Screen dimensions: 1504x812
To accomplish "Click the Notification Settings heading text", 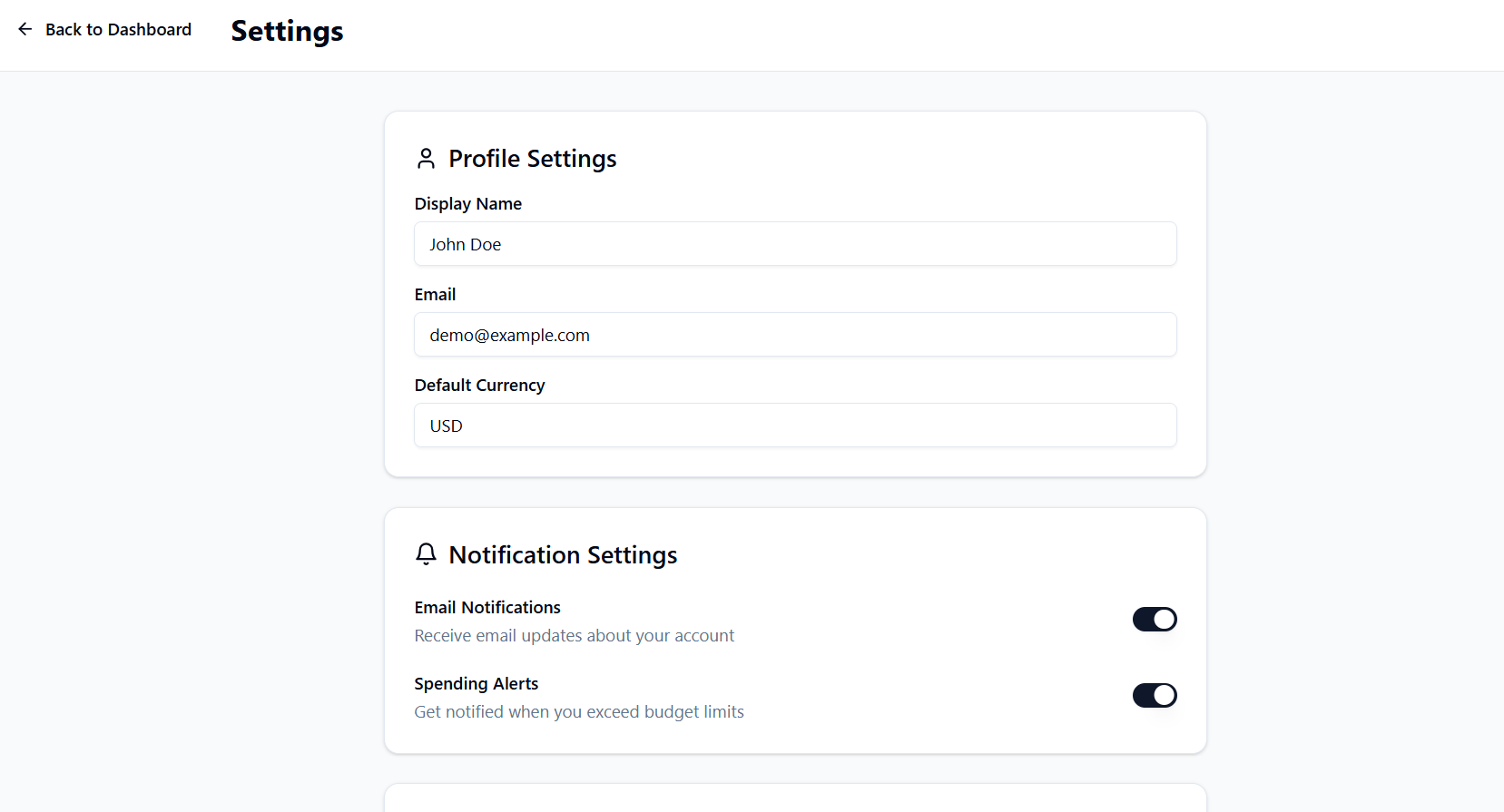I will [563, 555].
